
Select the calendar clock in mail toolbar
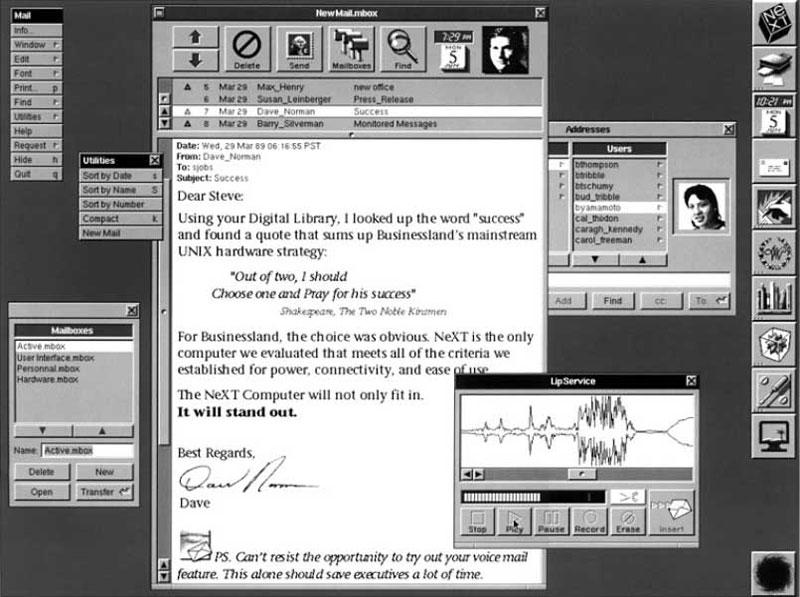[454, 50]
